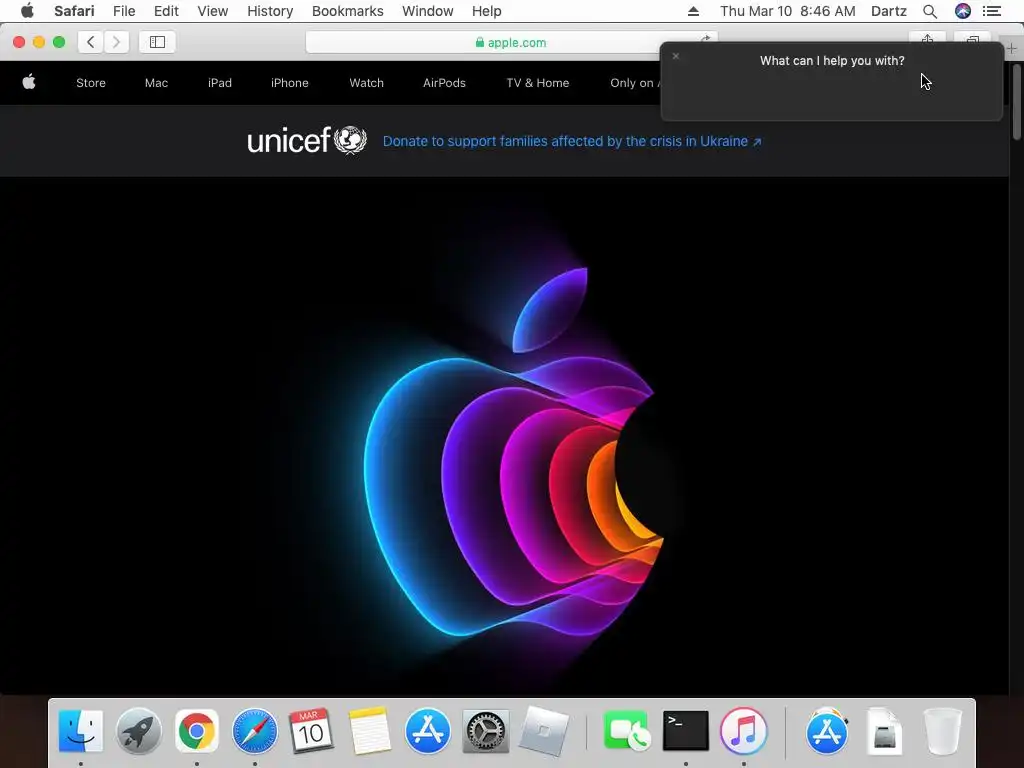
Task: Click the Safari compass icon in Dock
Action: click(x=255, y=731)
